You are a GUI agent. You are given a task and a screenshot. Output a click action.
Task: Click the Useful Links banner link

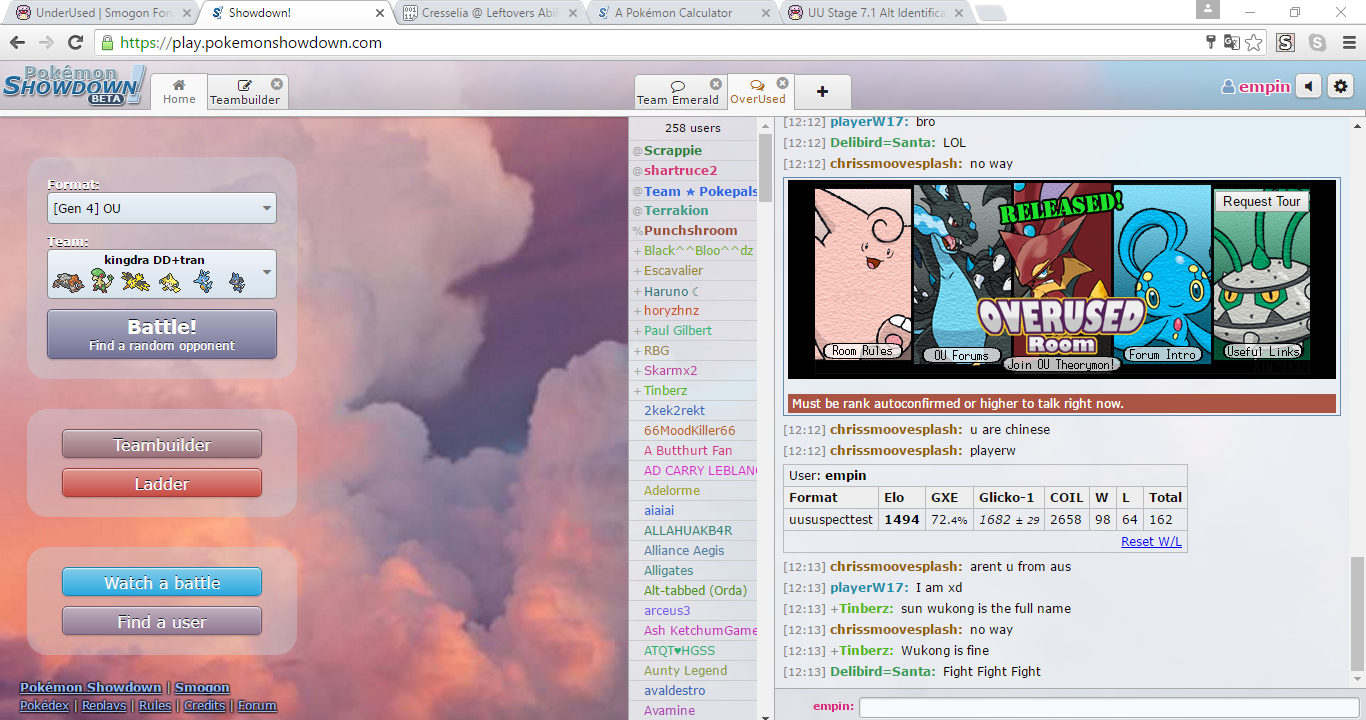(x=1263, y=351)
